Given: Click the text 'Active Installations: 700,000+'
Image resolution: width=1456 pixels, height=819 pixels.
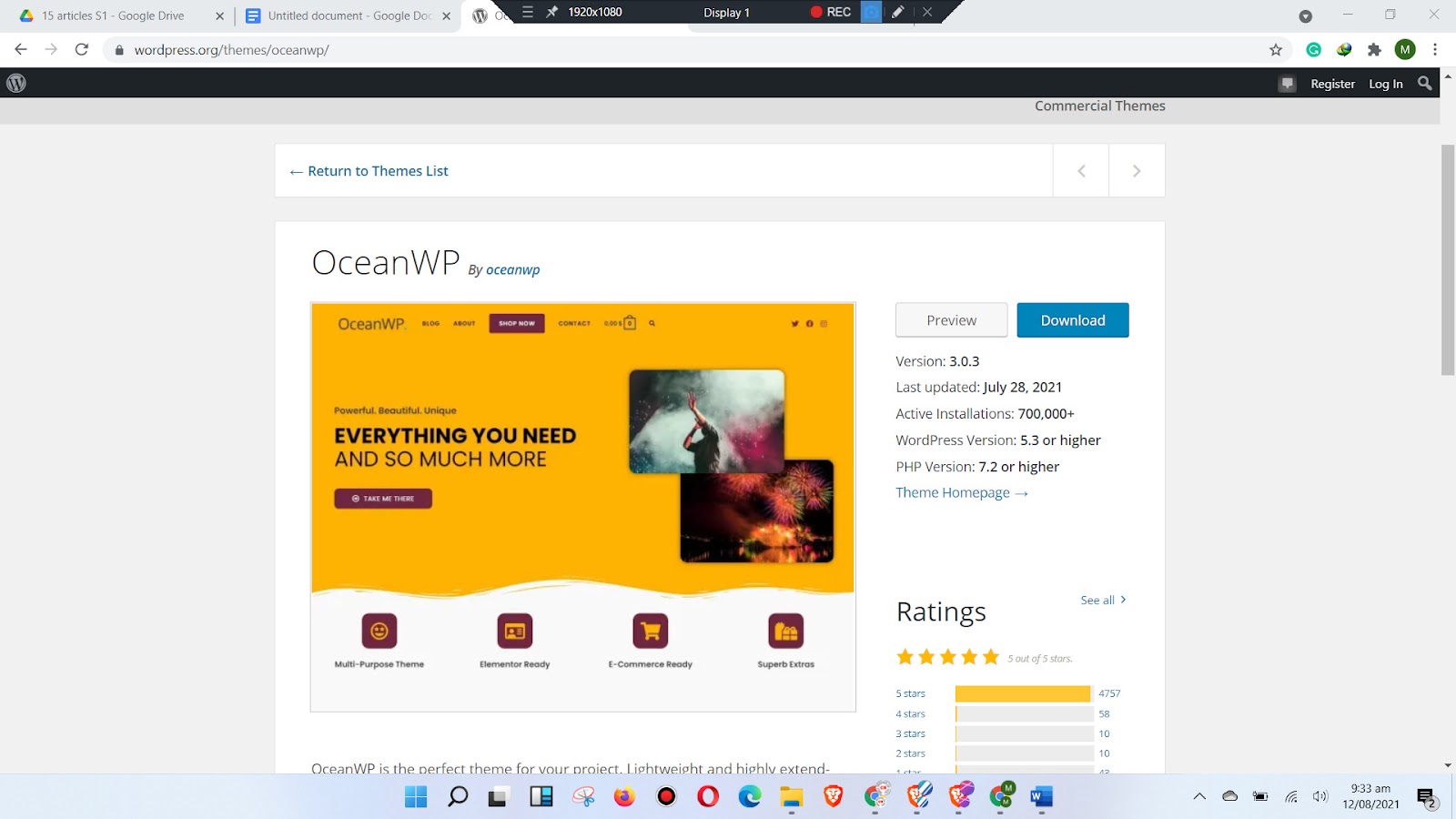Looking at the screenshot, I should point(985,413).
